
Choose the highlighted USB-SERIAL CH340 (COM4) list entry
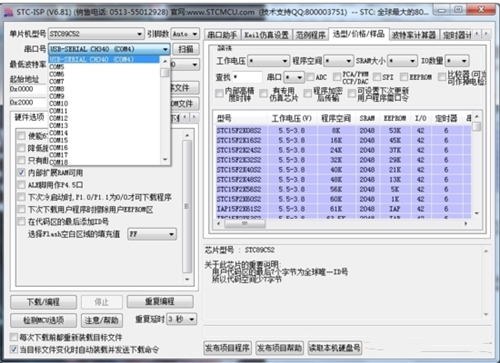tap(104, 59)
